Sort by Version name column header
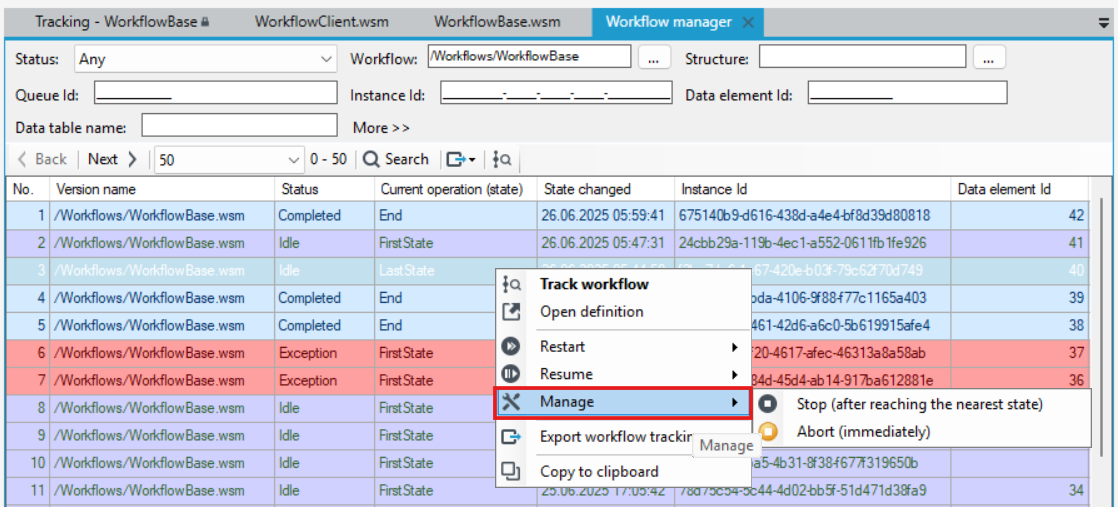Image resolution: width=1118 pixels, height=507 pixels. (x=162, y=190)
